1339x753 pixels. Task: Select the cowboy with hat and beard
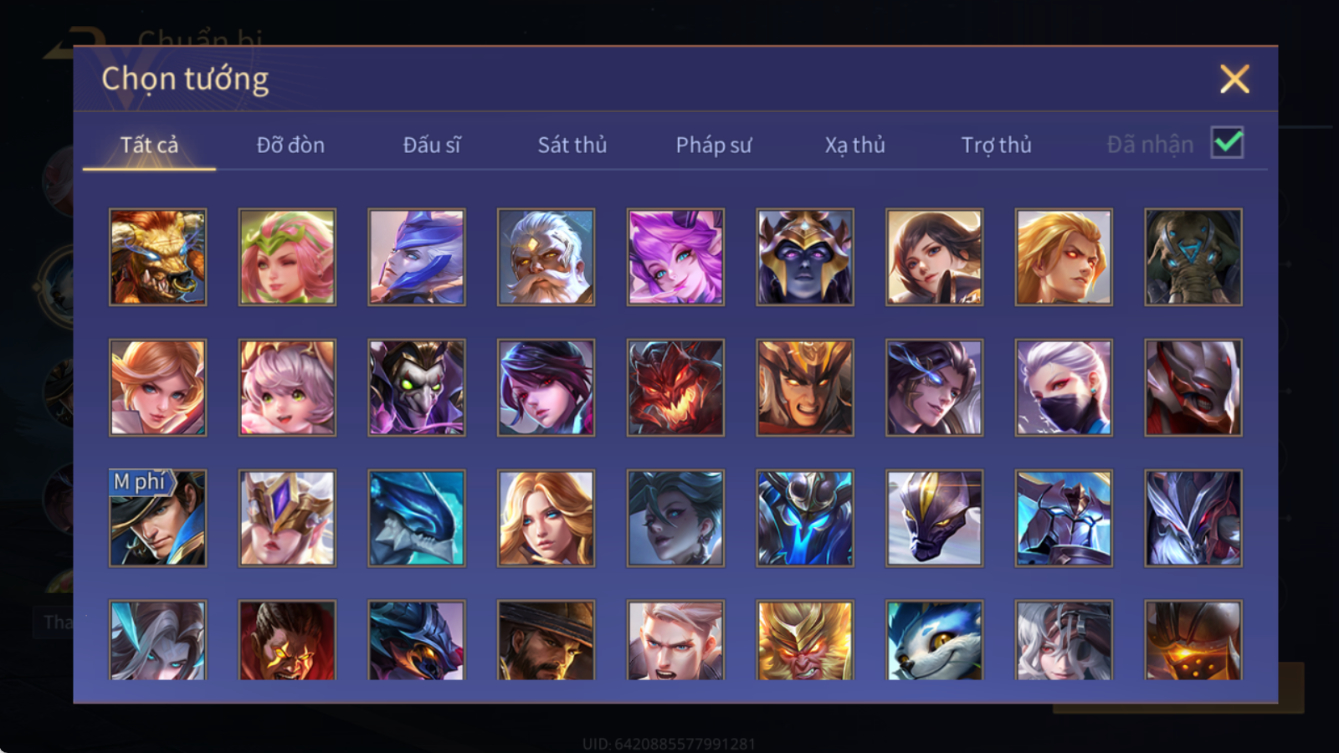546,640
